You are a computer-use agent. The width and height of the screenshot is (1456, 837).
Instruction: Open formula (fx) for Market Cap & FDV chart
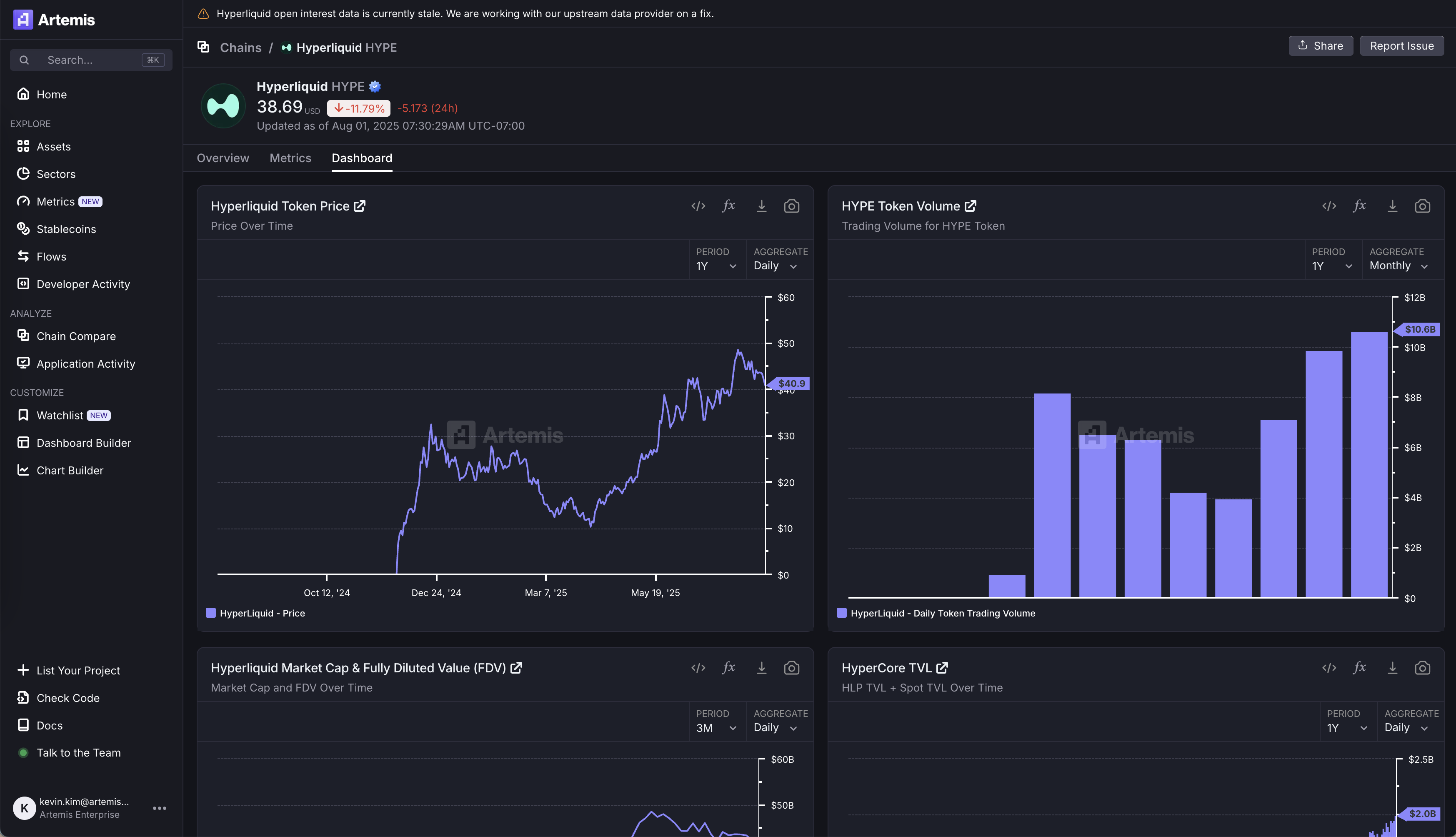point(728,667)
